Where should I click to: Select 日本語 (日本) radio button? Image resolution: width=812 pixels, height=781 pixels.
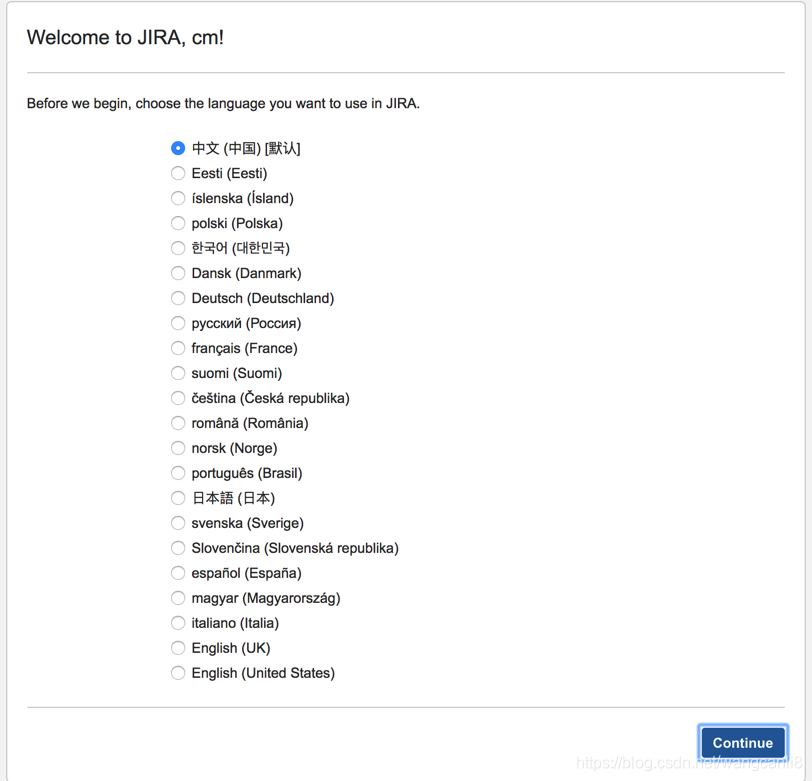pyautogui.click(x=178, y=498)
